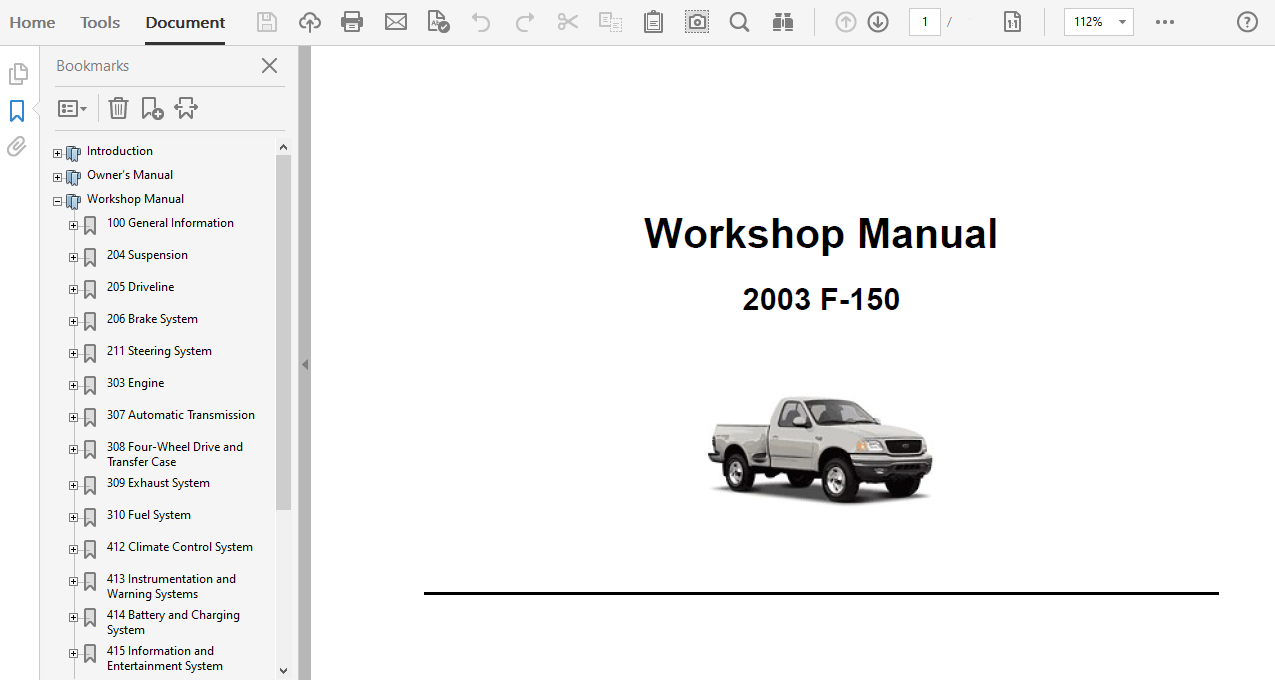Click the snapshot camera tool

coord(697,22)
